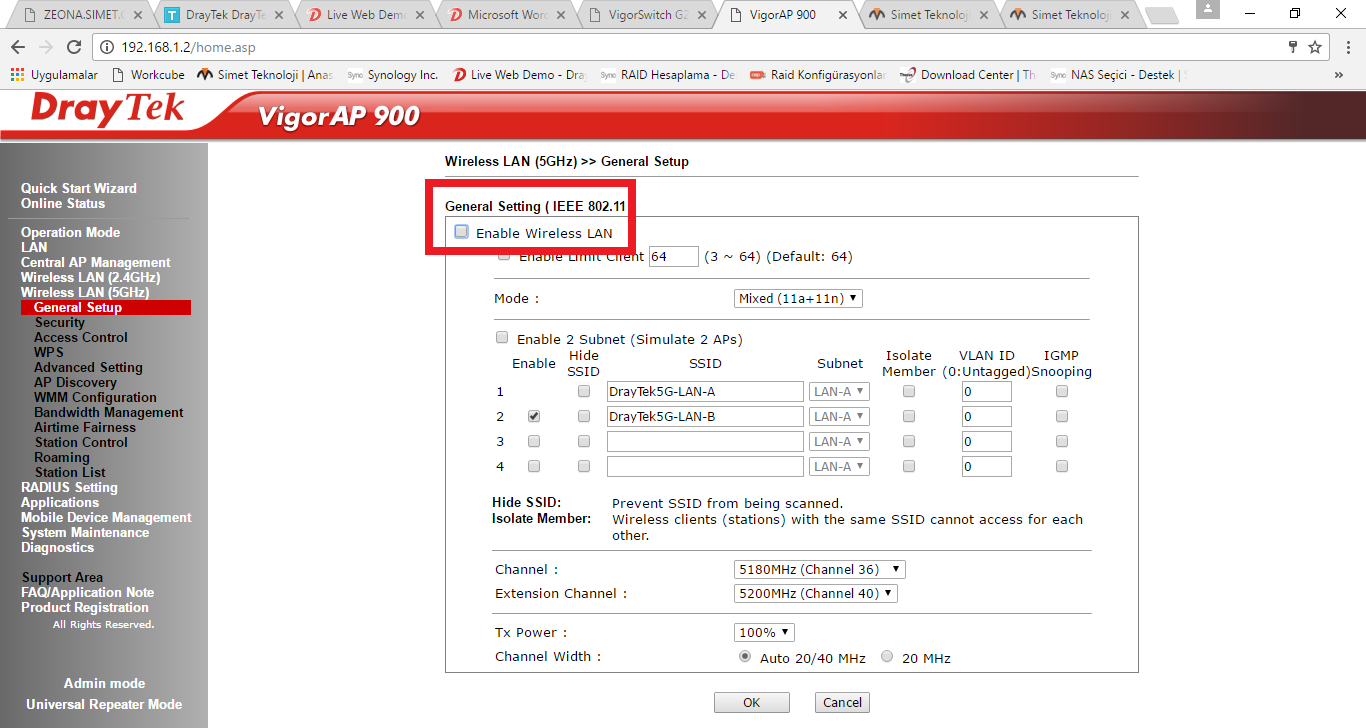Select the 20 MHz channel width radio
Viewport: 1366px width, 728px height.
(887, 657)
